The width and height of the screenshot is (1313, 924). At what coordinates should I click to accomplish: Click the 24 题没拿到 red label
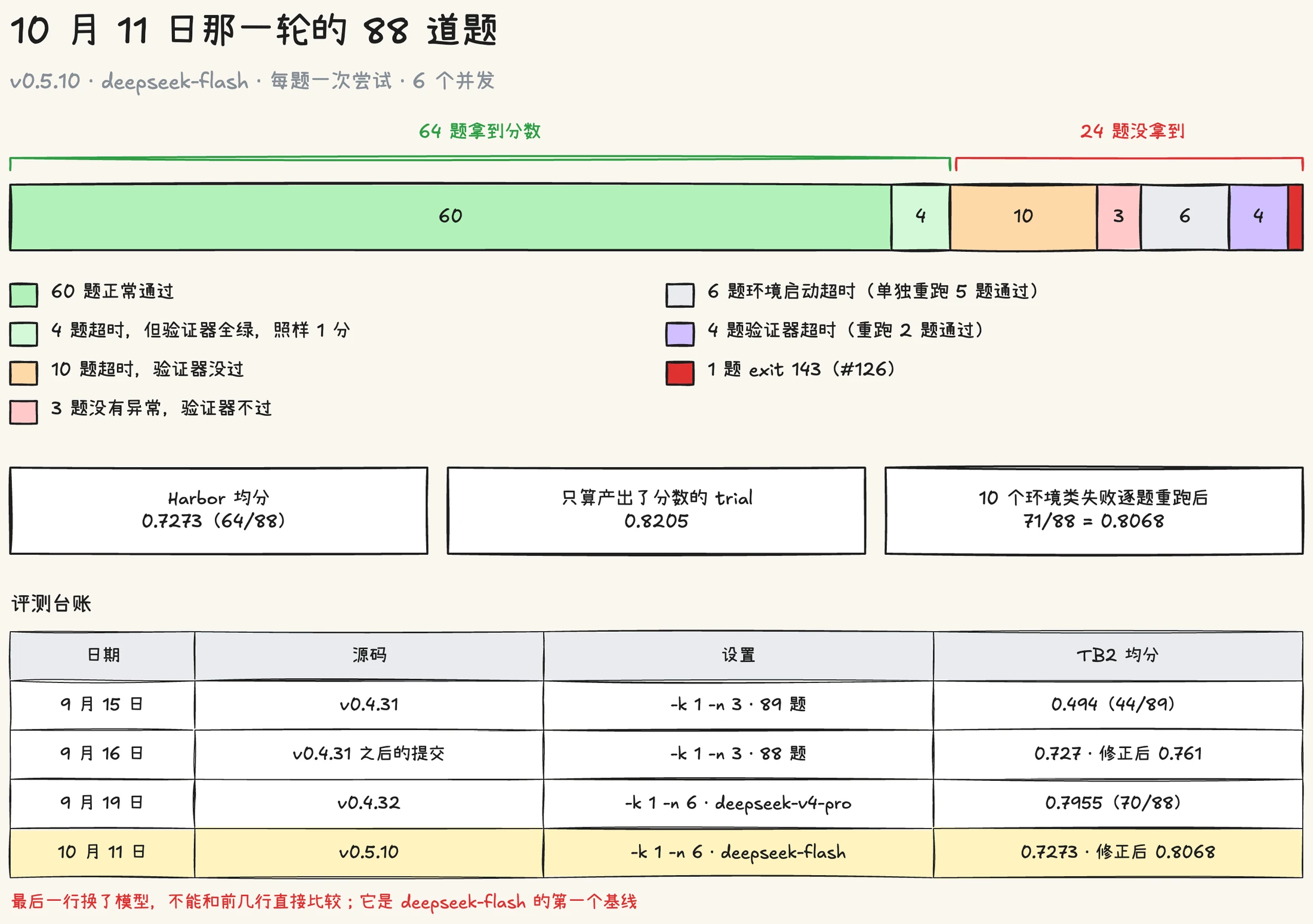point(1132,131)
